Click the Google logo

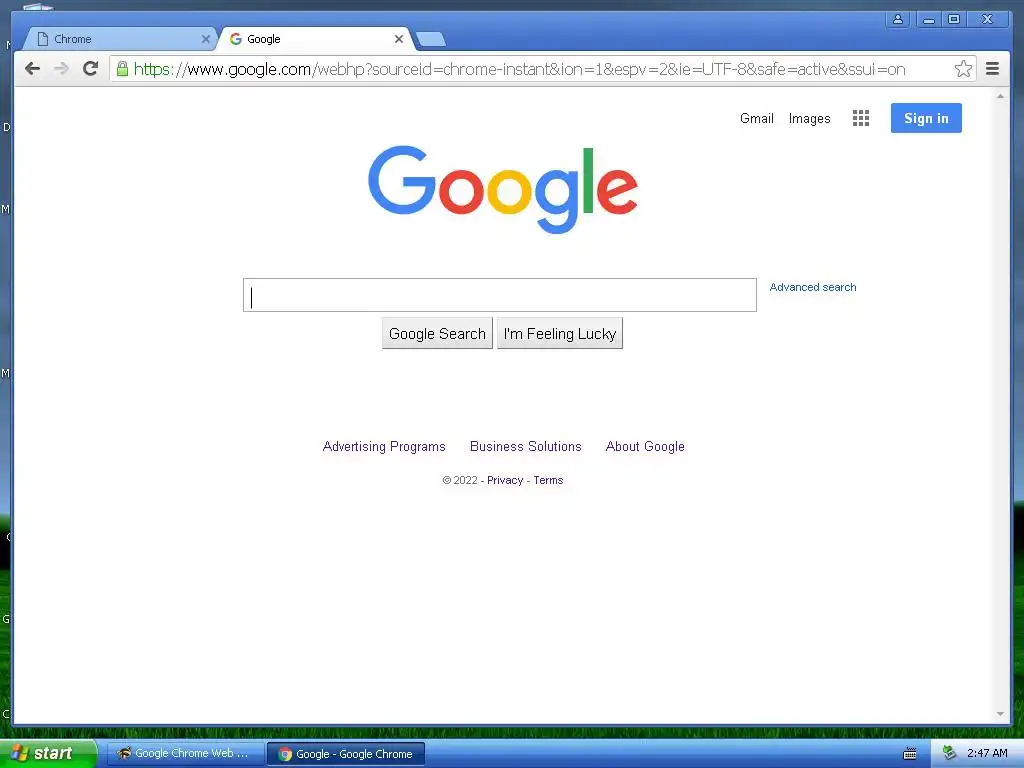point(502,189)
